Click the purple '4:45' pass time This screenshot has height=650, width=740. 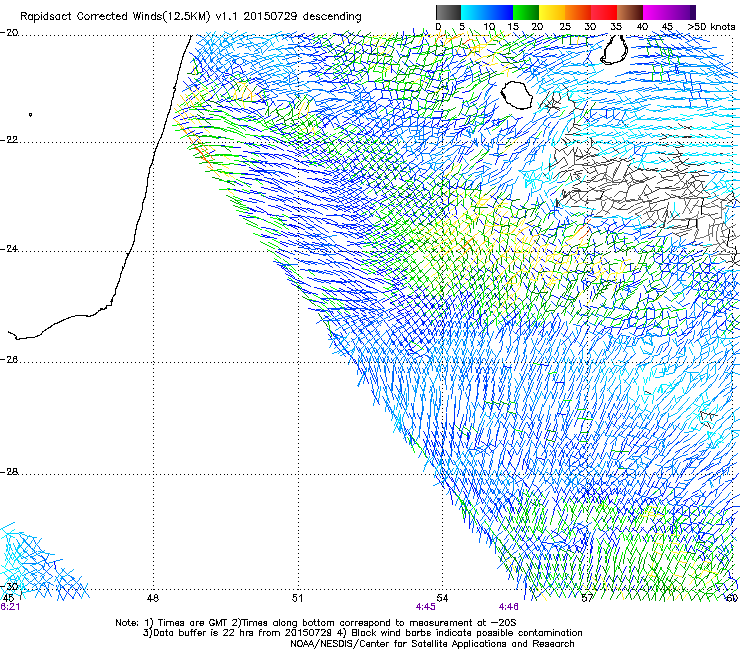click(x=426, y=607)
